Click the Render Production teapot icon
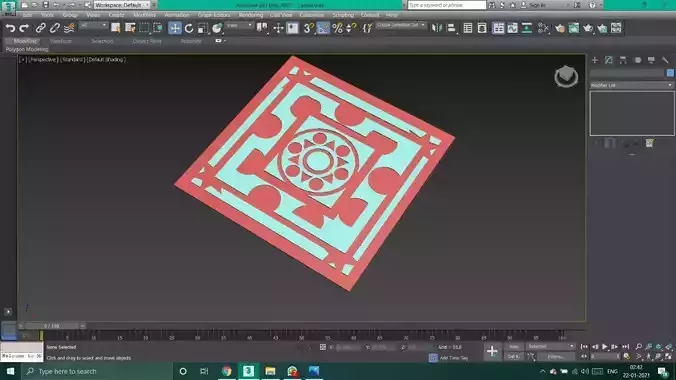 (588, 28)
